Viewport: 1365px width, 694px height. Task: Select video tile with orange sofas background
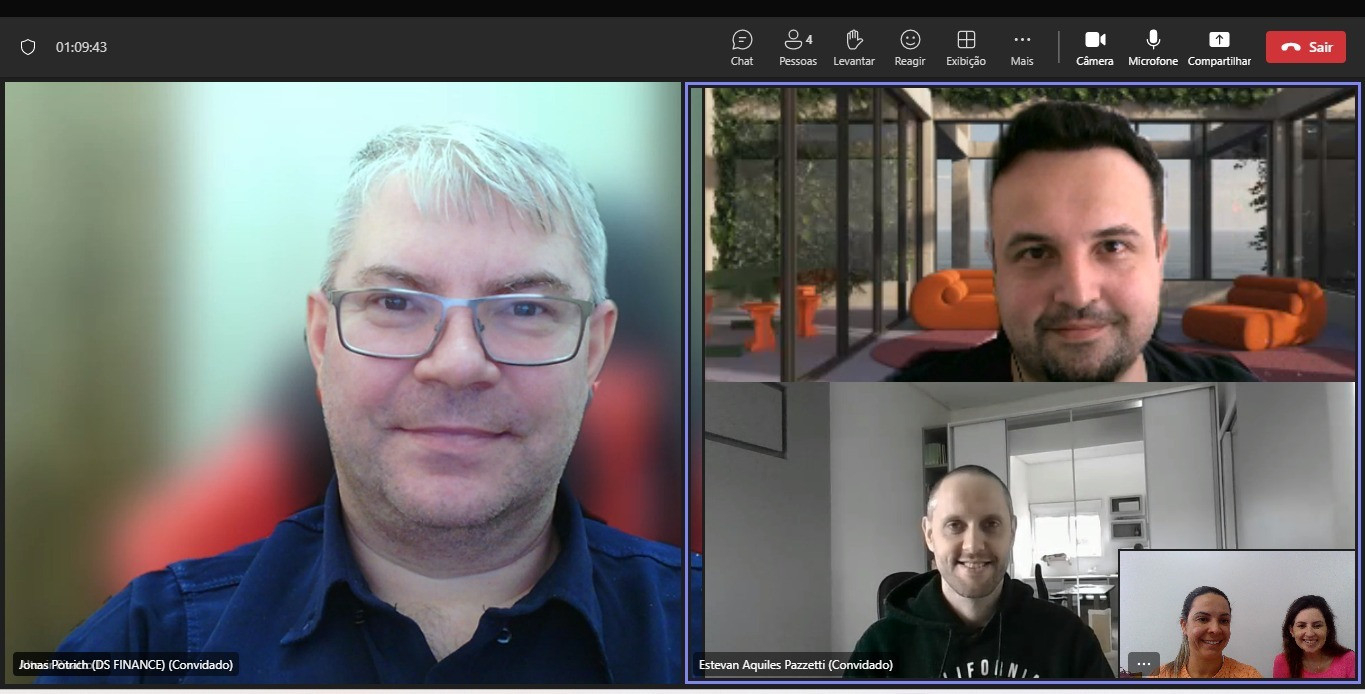[1029, 235]
